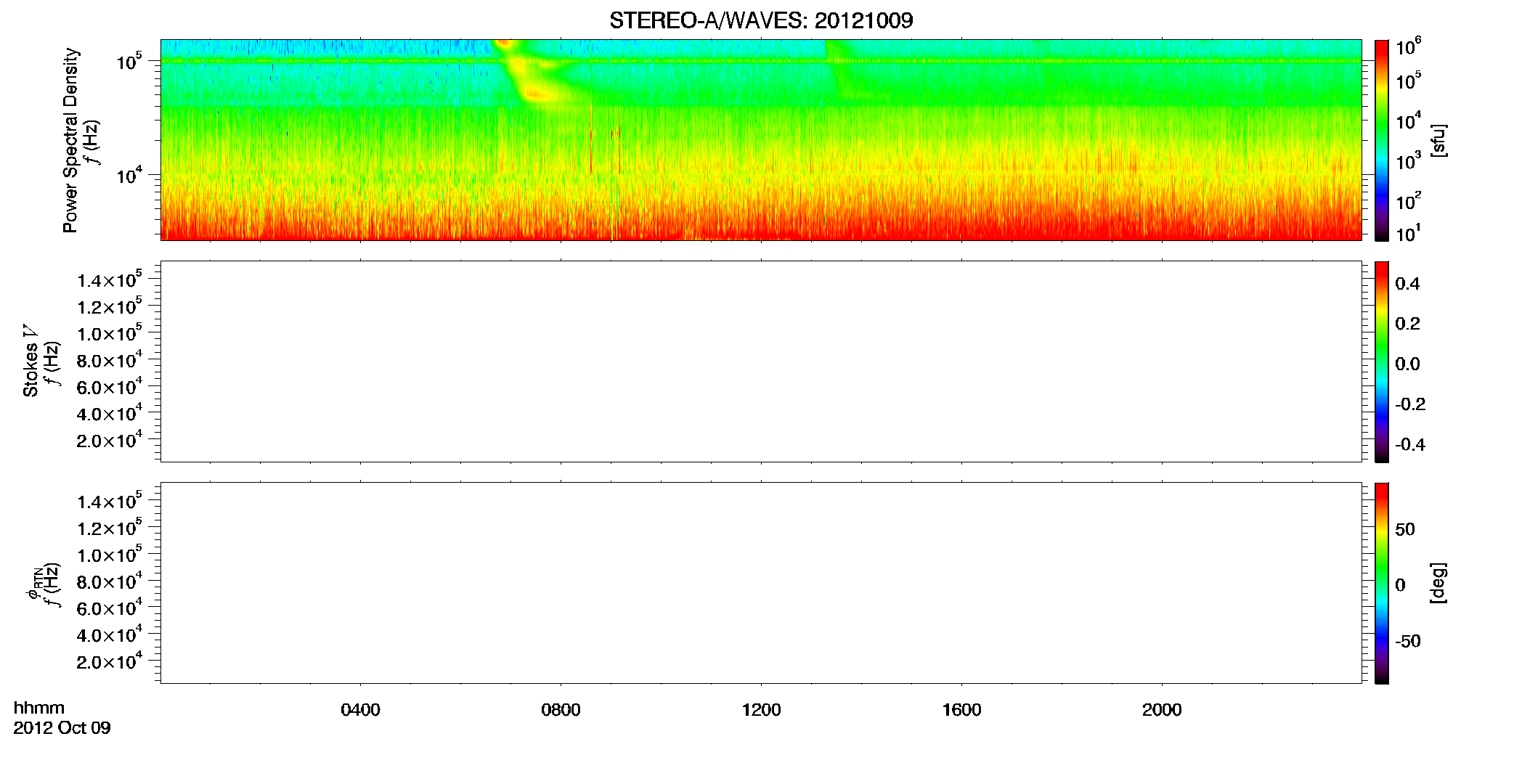The image size is (1522, 784).
Task: Click the Stokes V colorbar
Action: coord(1382,362)
